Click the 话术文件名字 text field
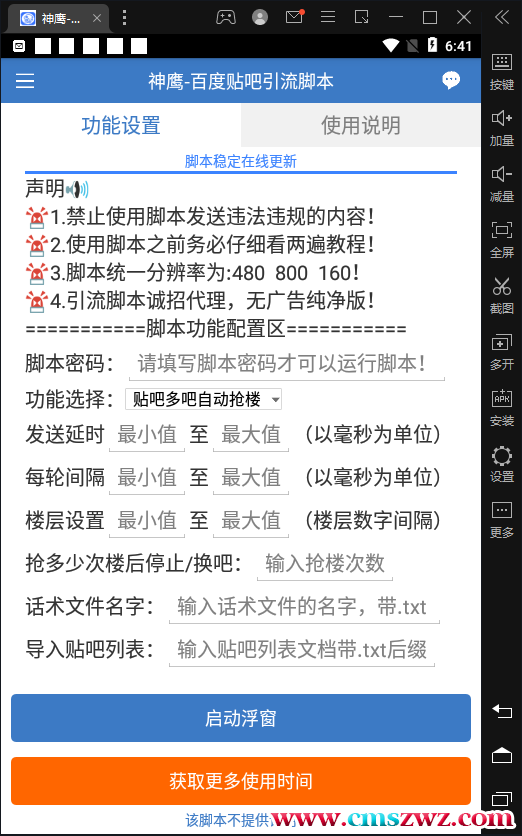Viewport: 522px width, 836px height. pos(304,607)
